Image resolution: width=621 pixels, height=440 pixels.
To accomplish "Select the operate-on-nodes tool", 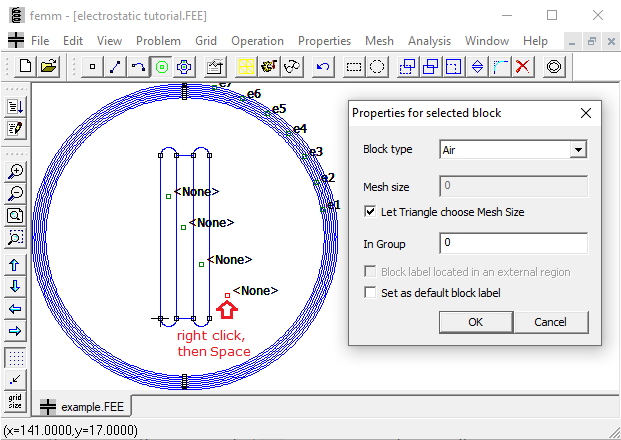I will [93, 67].
